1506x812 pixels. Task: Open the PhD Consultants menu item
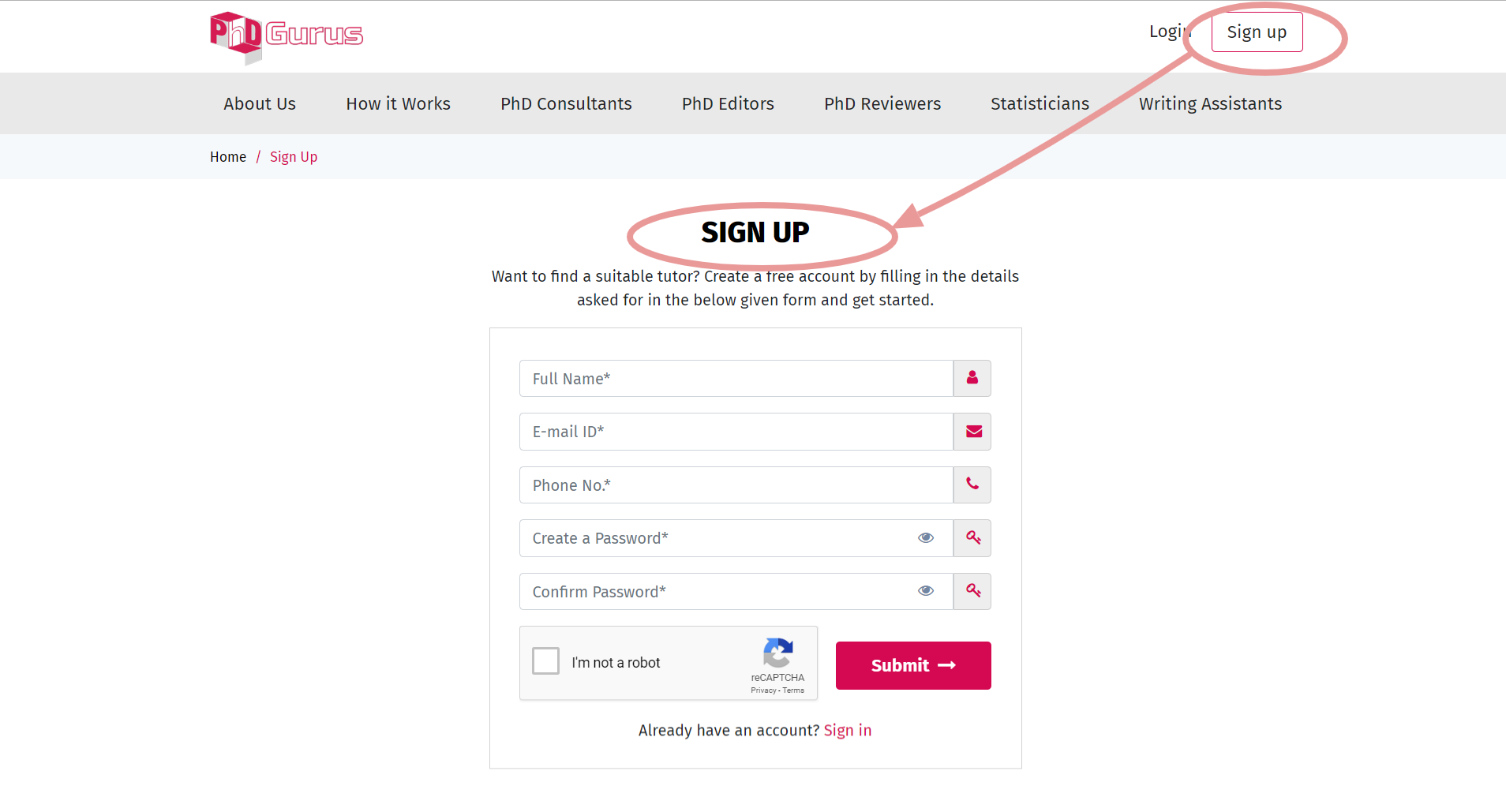pos(566,103)
